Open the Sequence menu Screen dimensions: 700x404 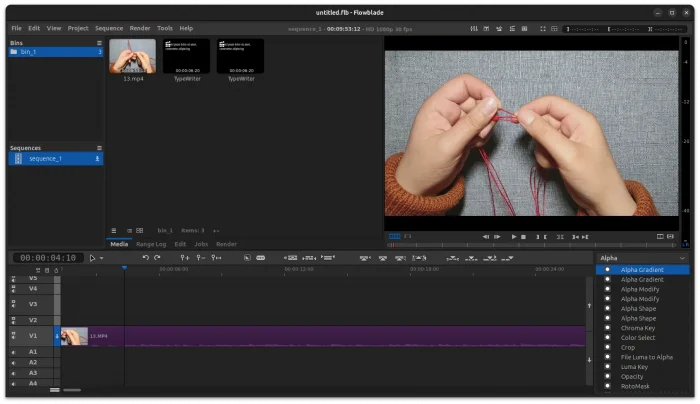coord(109,28)
